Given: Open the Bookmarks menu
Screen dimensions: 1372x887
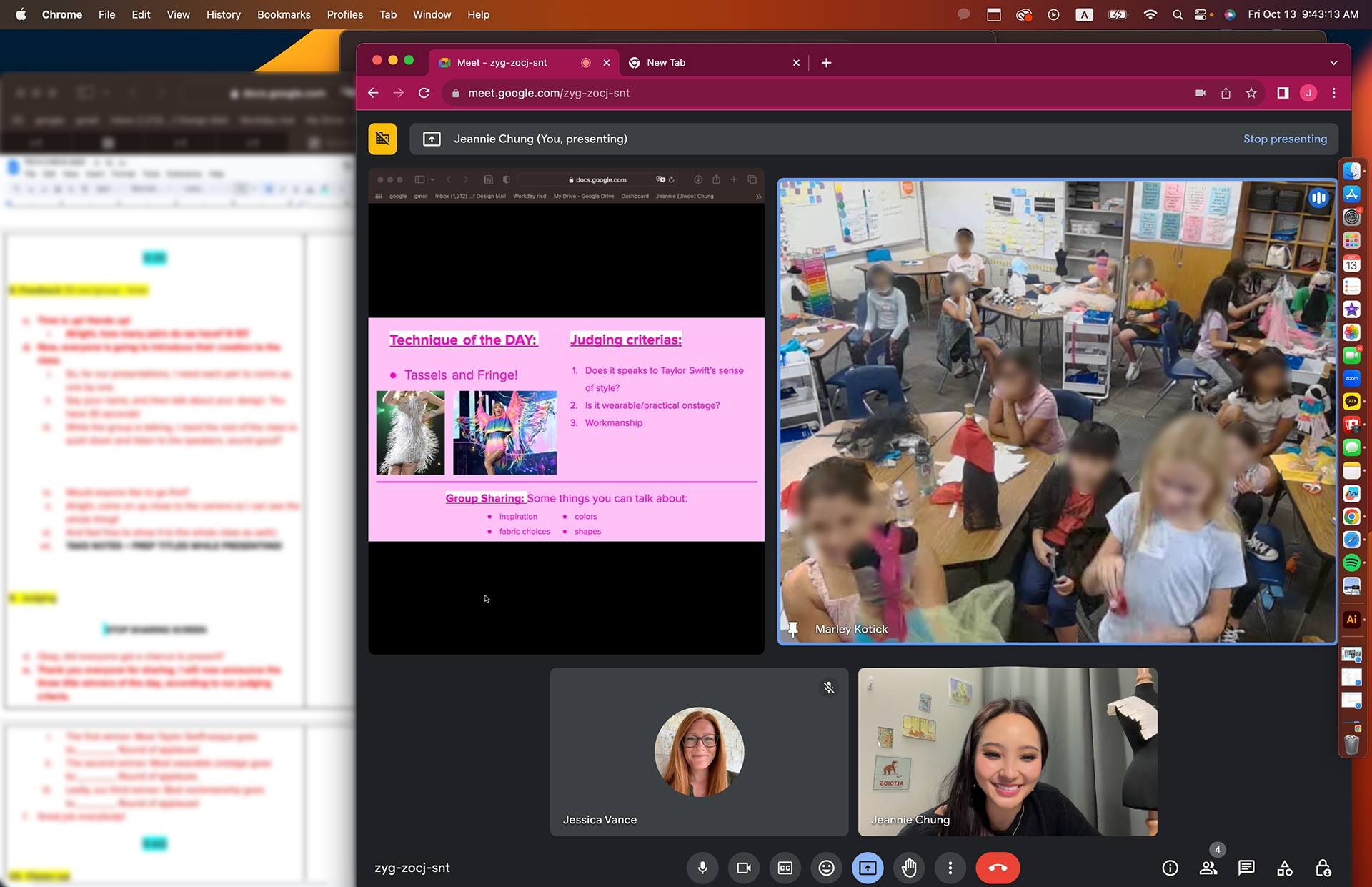Looking at the screenshot, I should [x=284, y=14].
